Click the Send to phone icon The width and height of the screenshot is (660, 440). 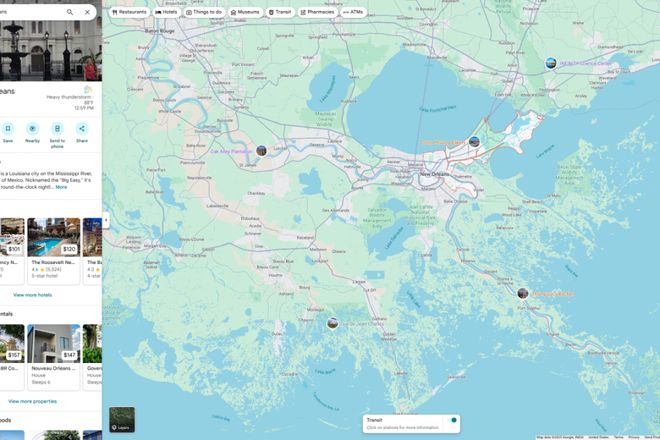[x=57, y=129]
